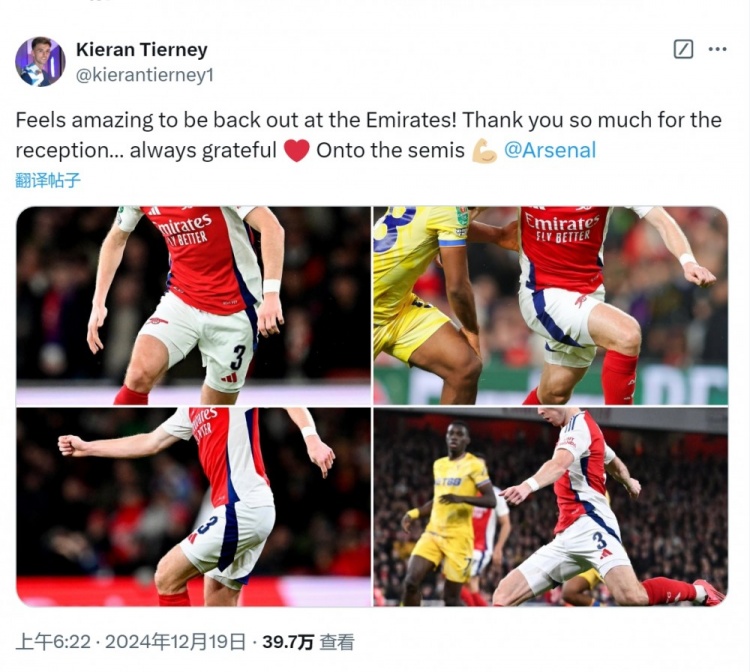Open the top-right photo with yellow-kit opponent
Screen dimensions: 750x672
pos(550,305)
